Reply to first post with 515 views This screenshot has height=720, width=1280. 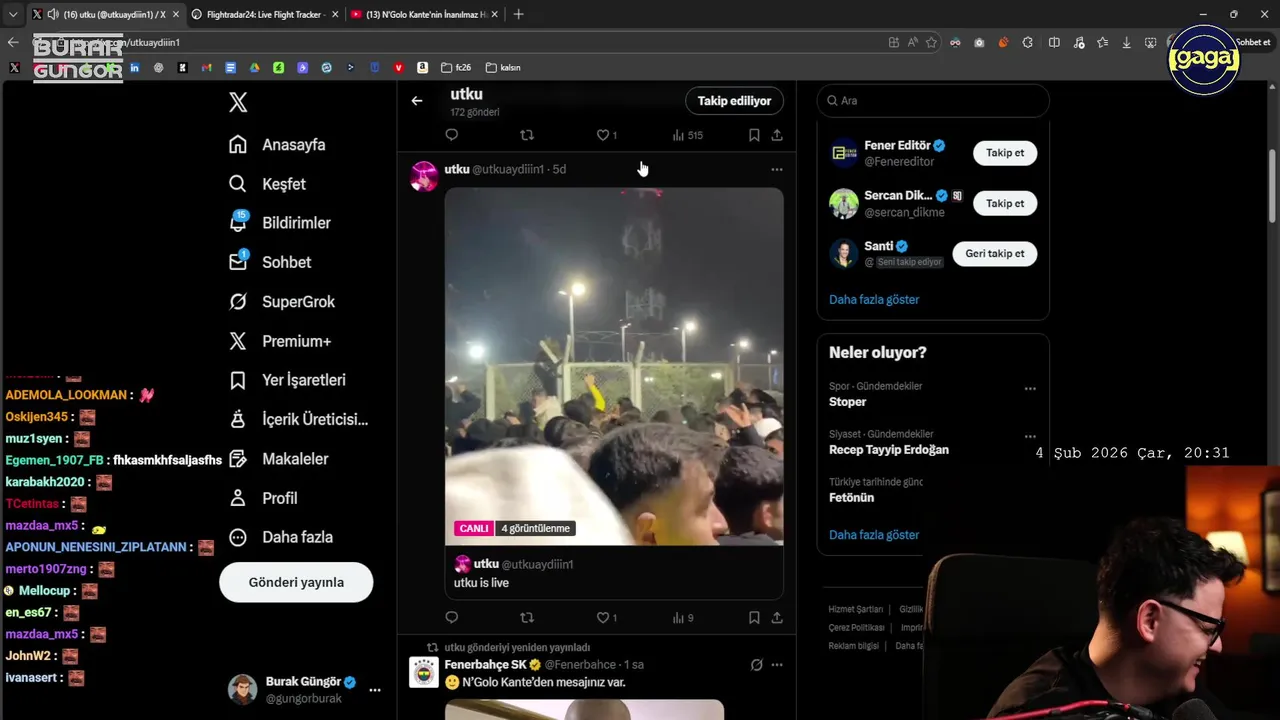[452, 135]
